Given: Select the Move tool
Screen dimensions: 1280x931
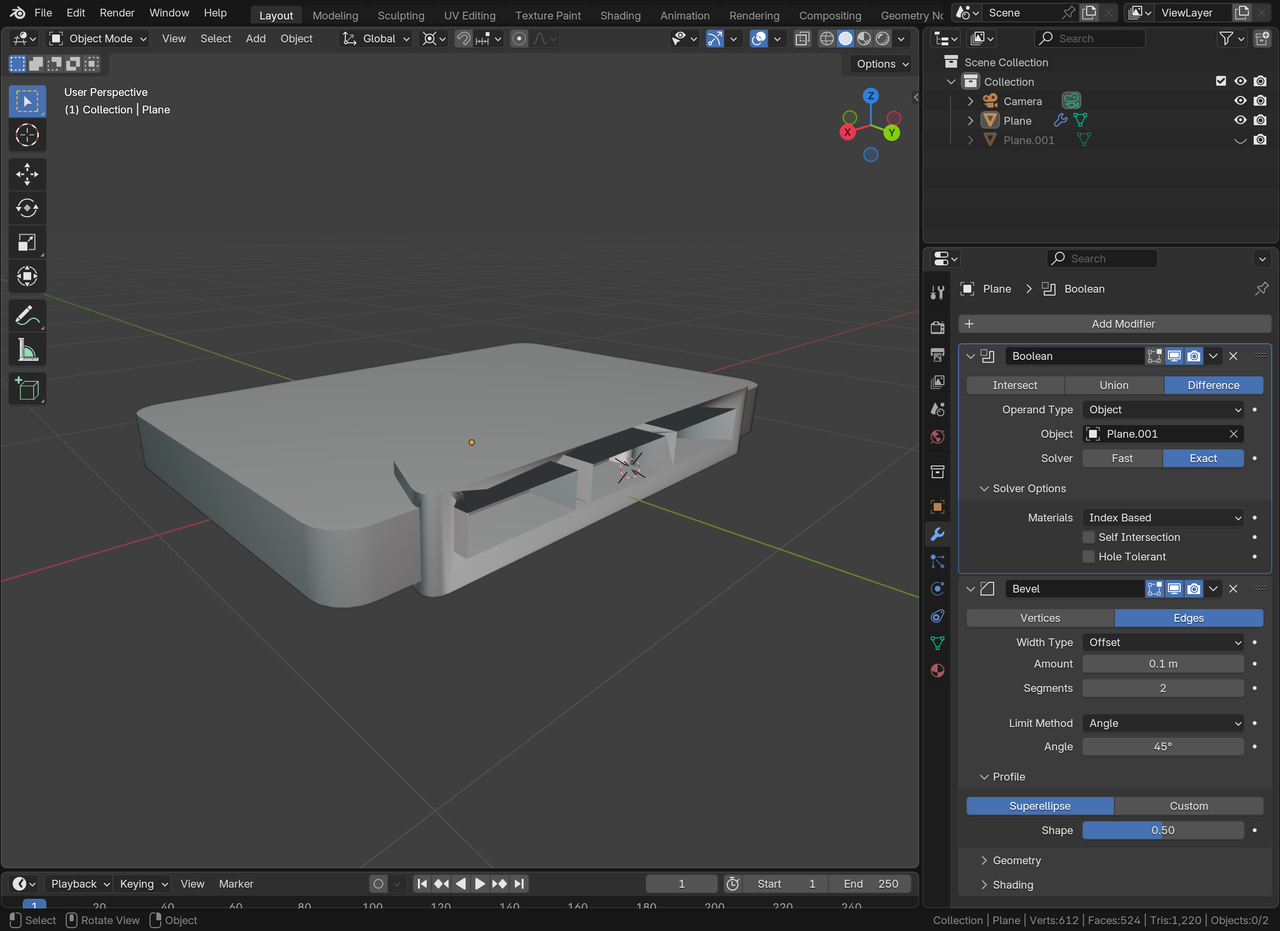Looking at the screenshot, I should (x=27, y=174).
